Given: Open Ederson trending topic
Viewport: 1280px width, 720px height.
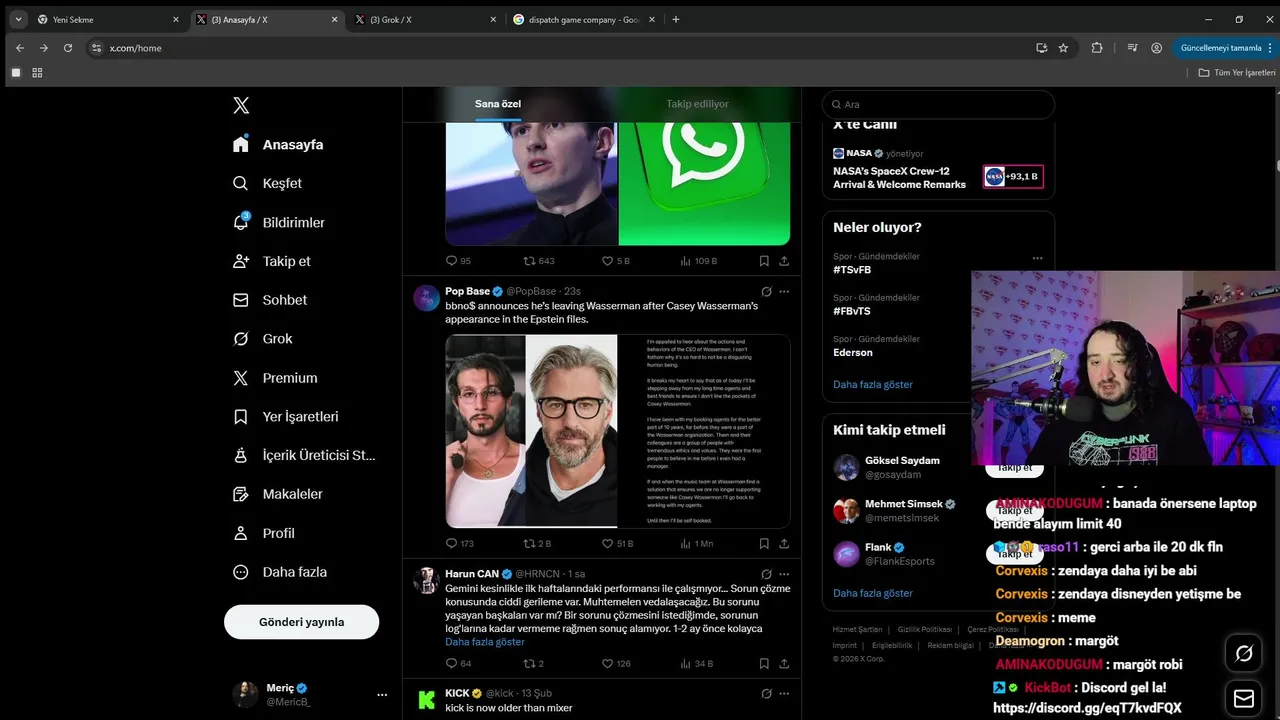Looking at the screenshot, I should [x=853, y=352].
